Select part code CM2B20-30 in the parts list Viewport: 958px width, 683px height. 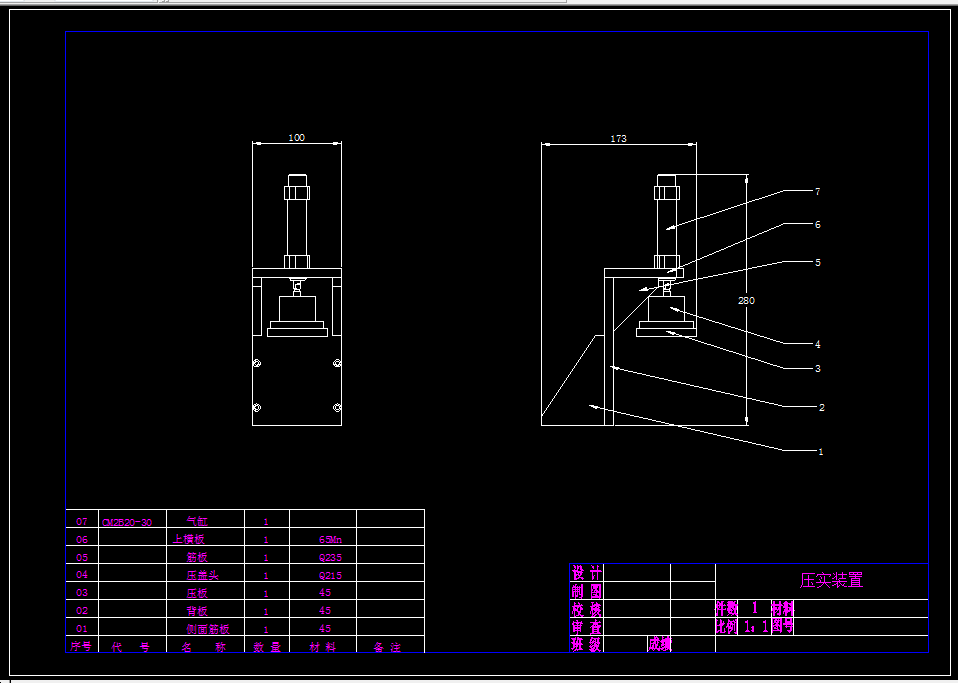127,522
